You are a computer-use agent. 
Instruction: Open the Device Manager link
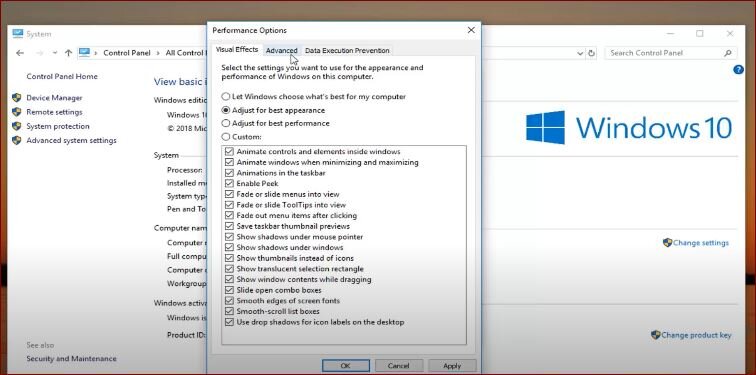click(54, 98)
